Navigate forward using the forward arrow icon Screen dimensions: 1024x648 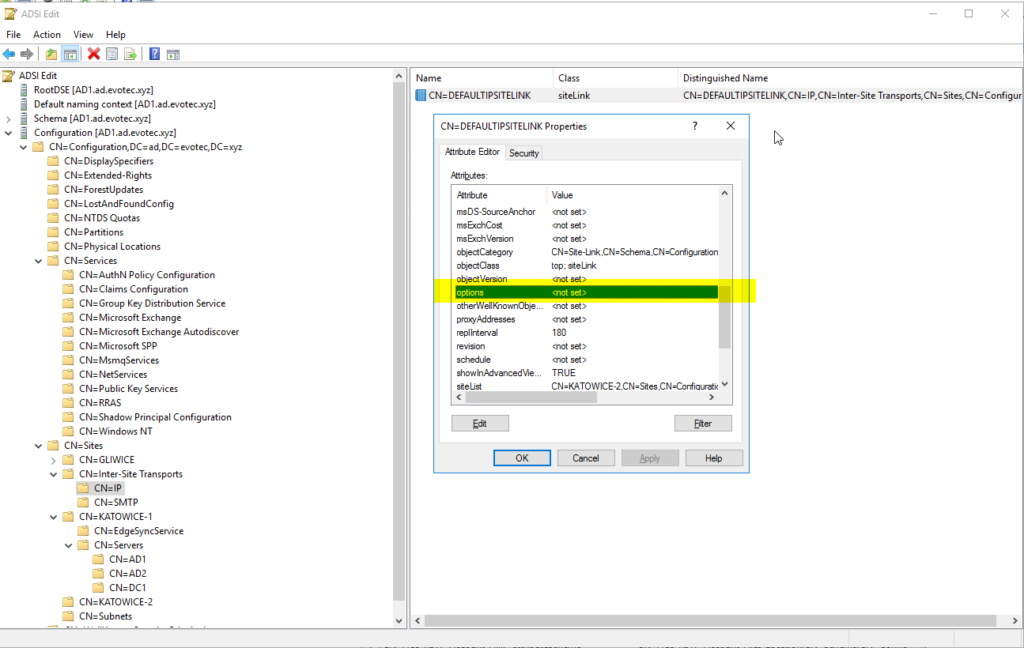click(x=25, y=53)
